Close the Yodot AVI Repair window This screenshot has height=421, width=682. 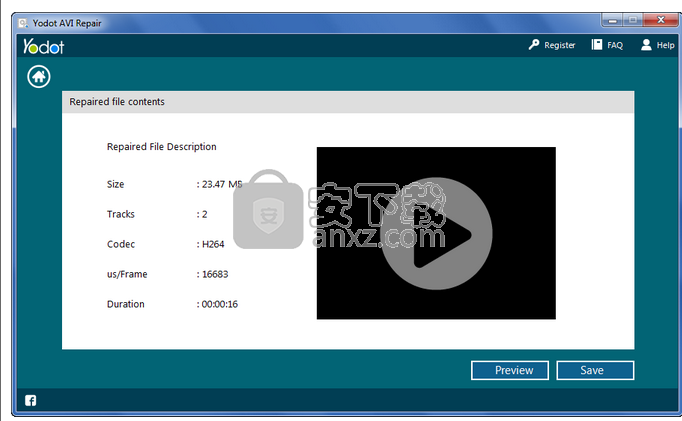(661, 20)
